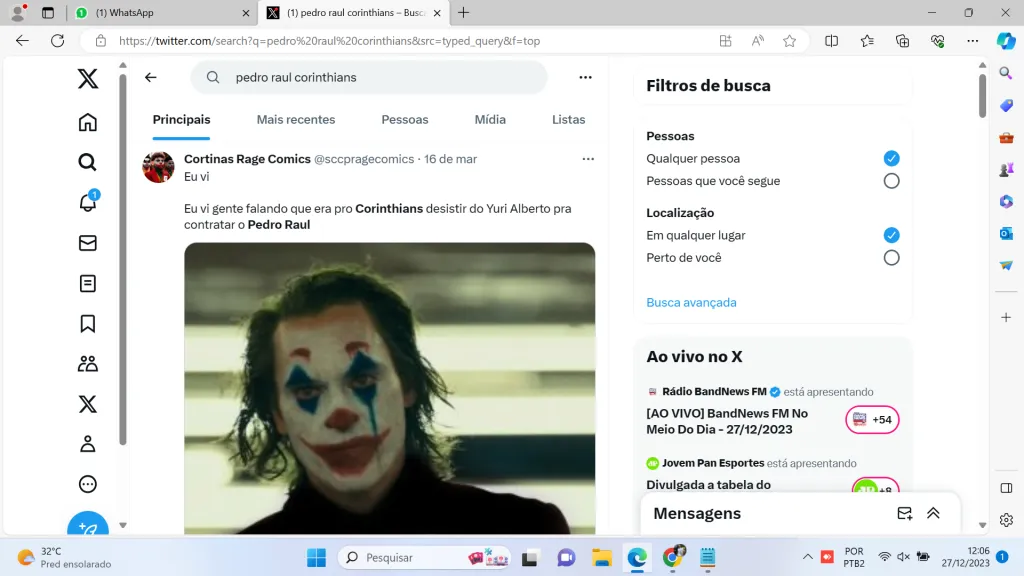Select 'Perto de você' location option

coord(891,258)
